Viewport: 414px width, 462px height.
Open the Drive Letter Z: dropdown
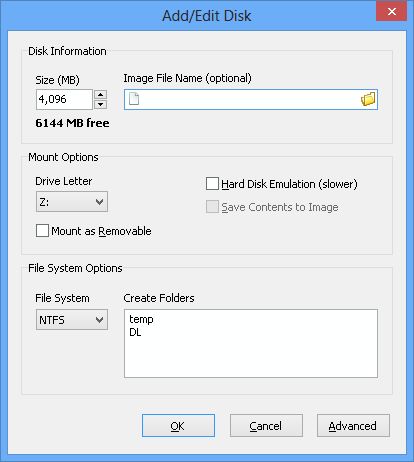[x=72, y=202]
